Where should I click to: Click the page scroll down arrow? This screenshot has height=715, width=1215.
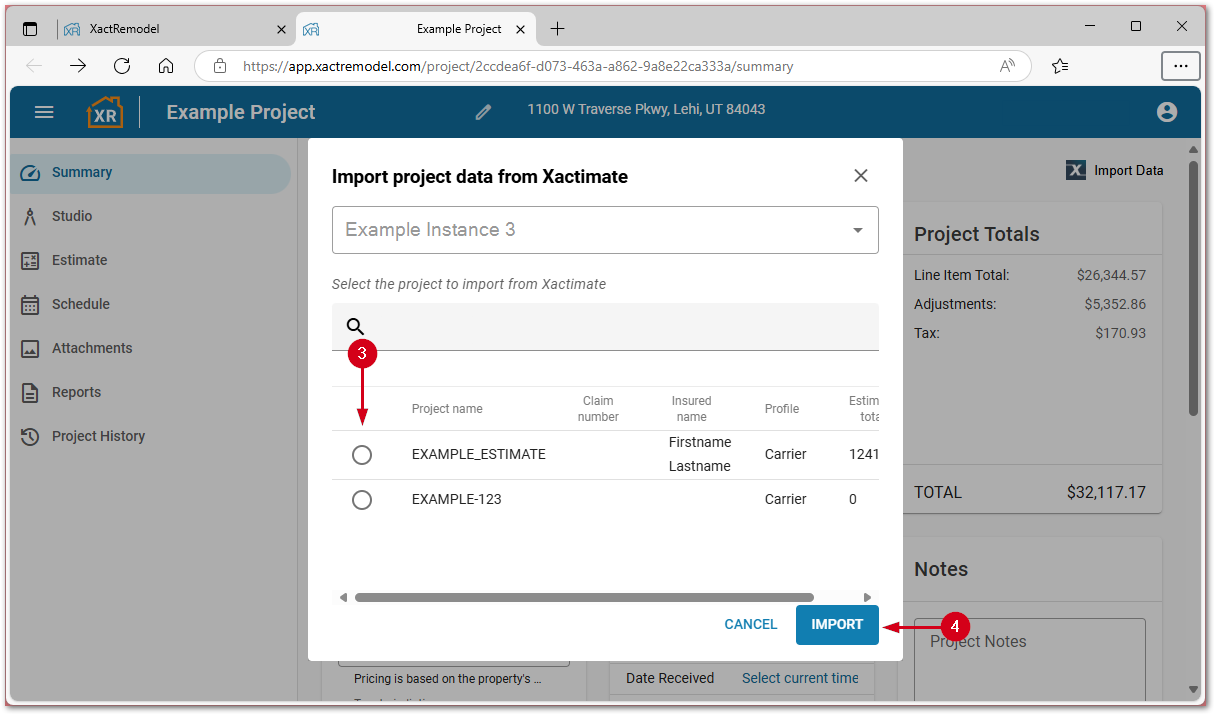pos(1193,690)
